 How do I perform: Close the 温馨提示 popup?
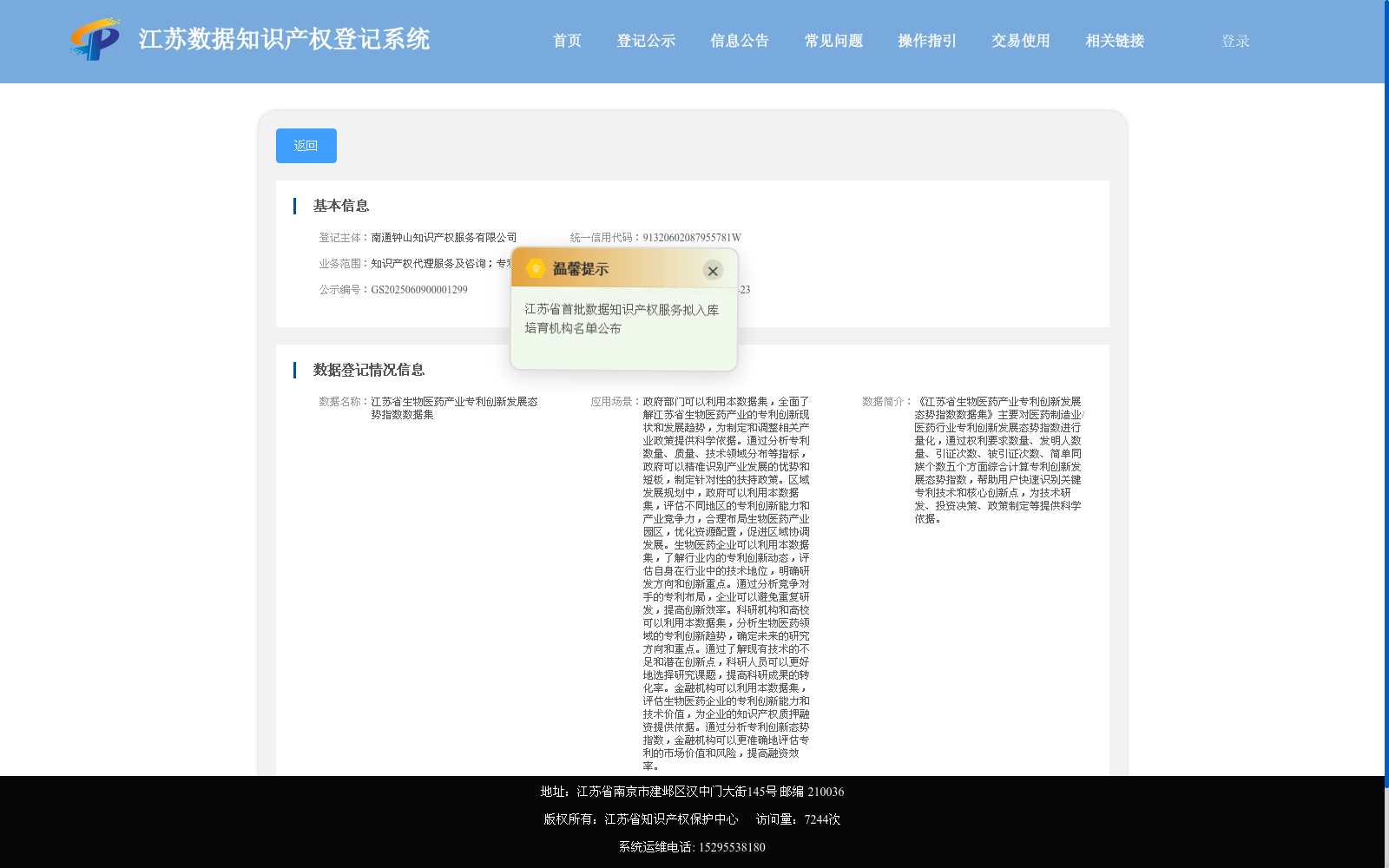click(x=713, y=271)
